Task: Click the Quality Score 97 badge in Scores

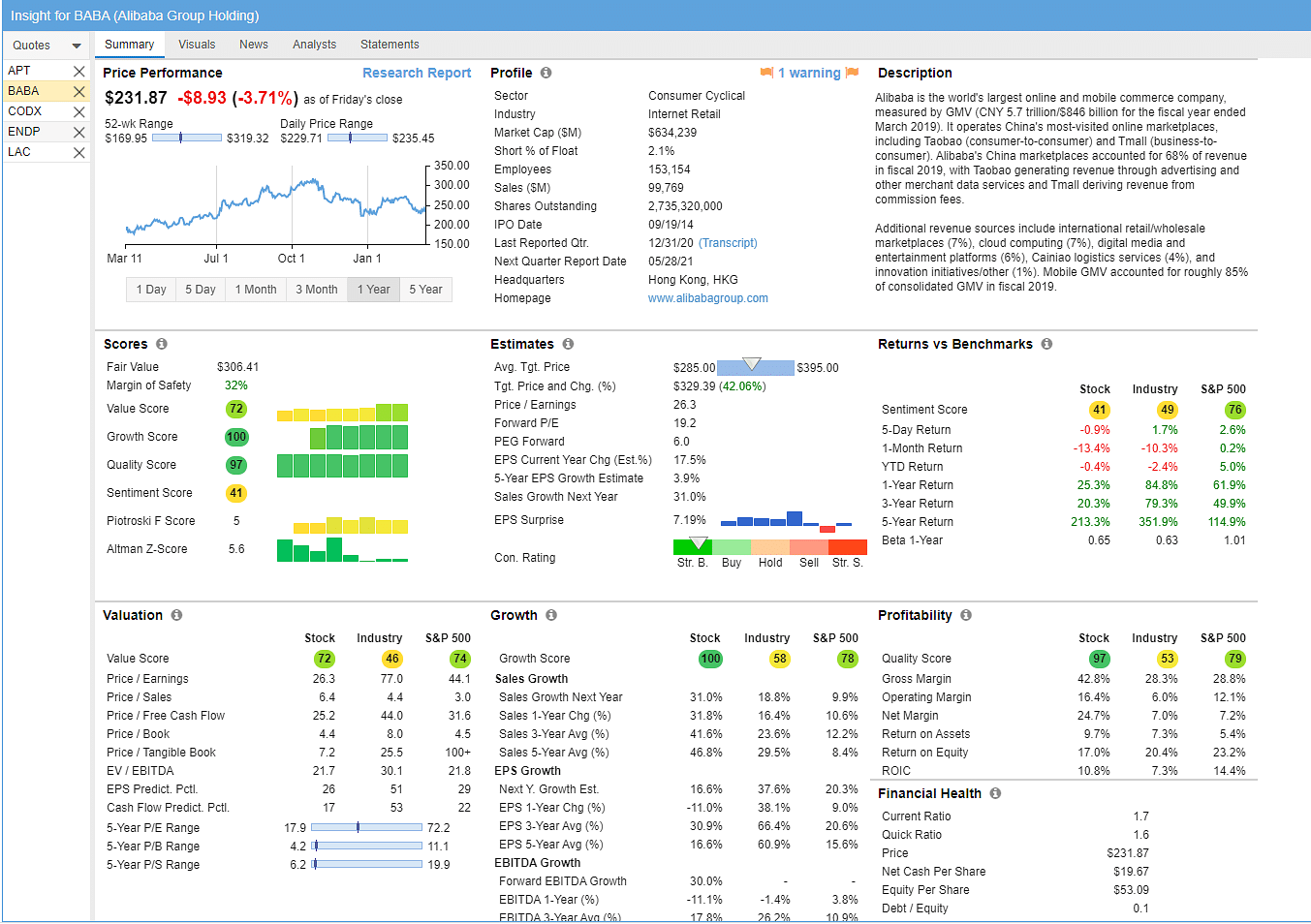Action: [236, 465]
